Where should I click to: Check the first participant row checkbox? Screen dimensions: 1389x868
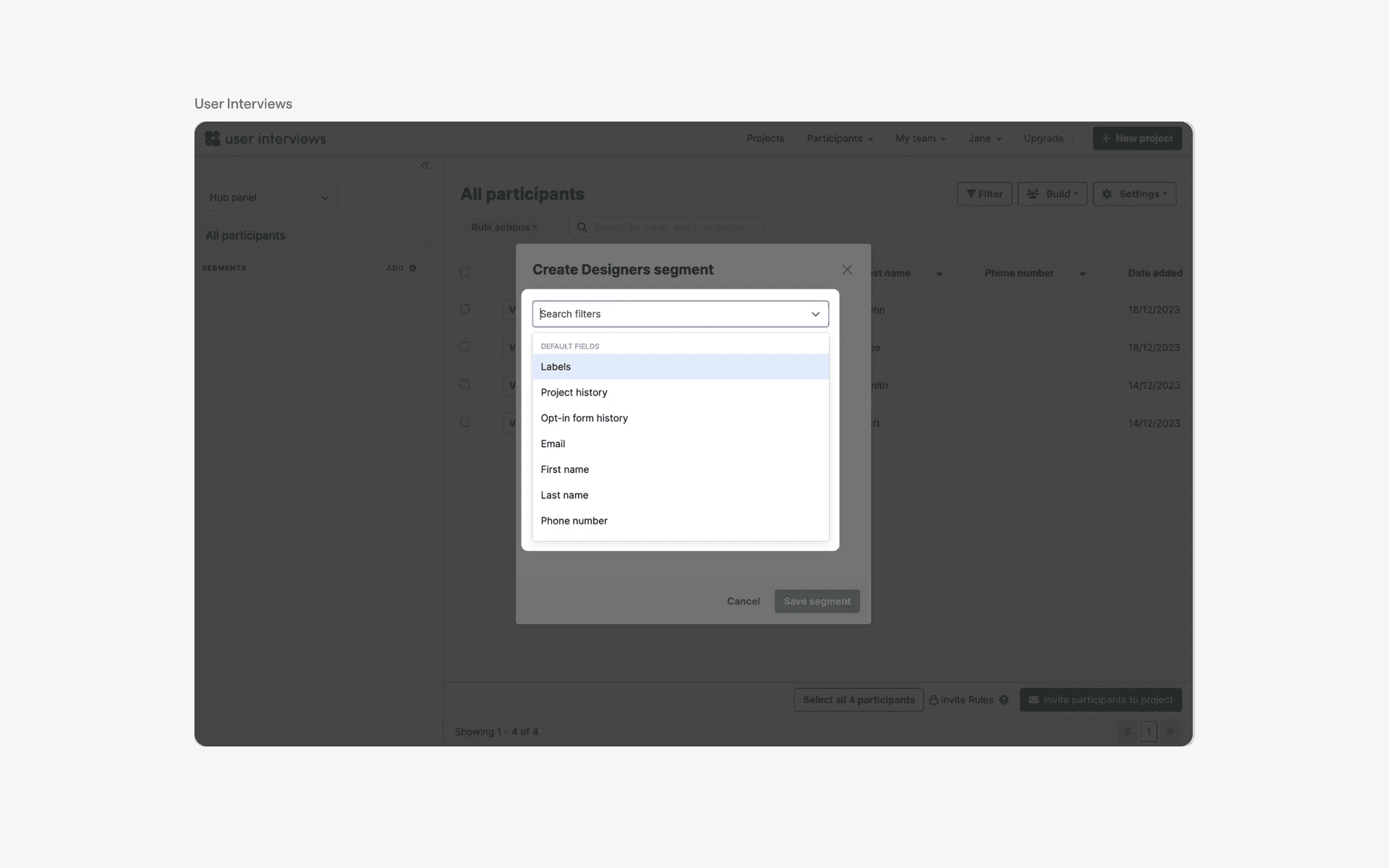click(465, 309)
